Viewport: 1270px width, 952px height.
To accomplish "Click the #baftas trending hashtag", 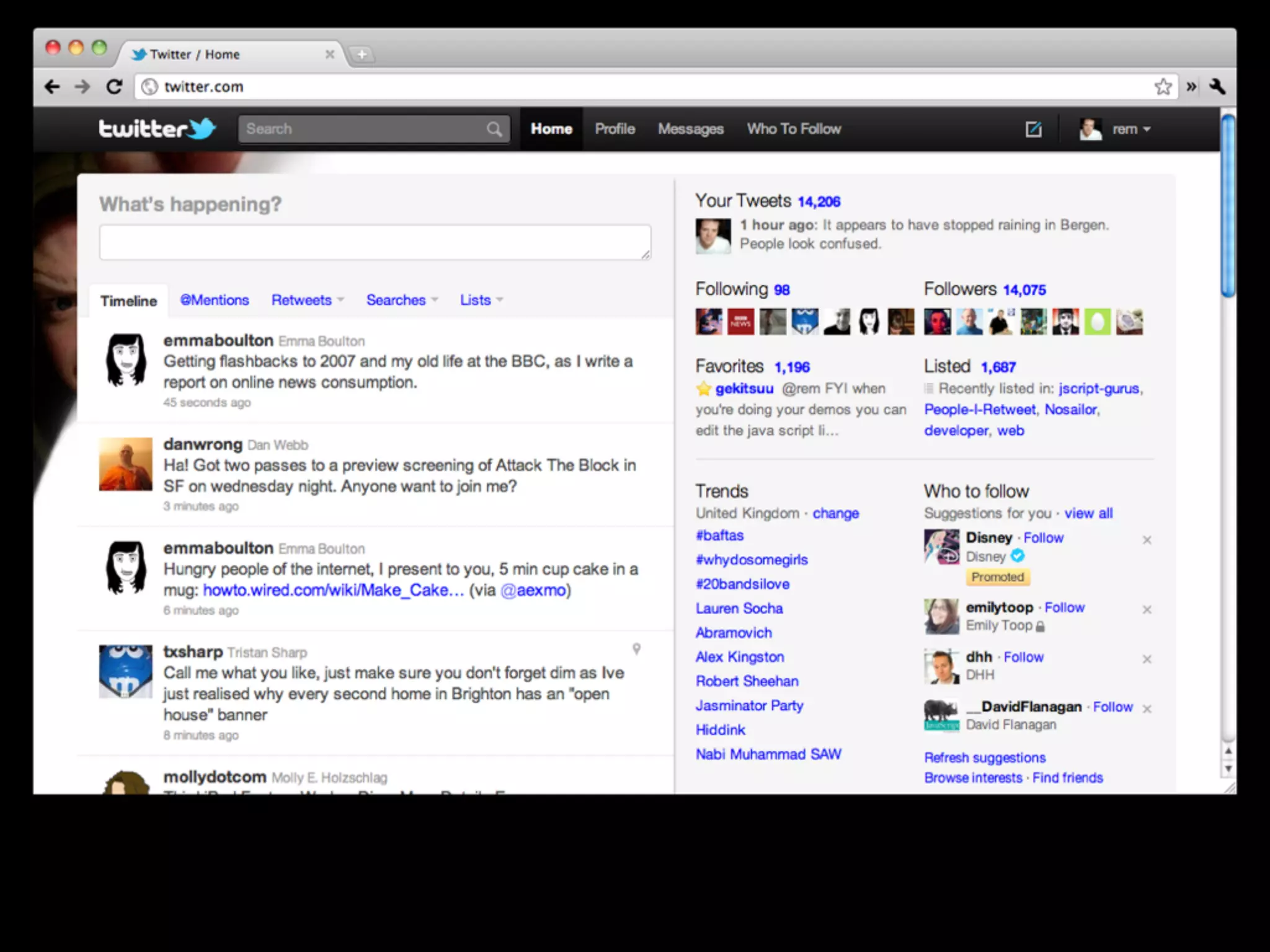I will (x=719, y=535).
